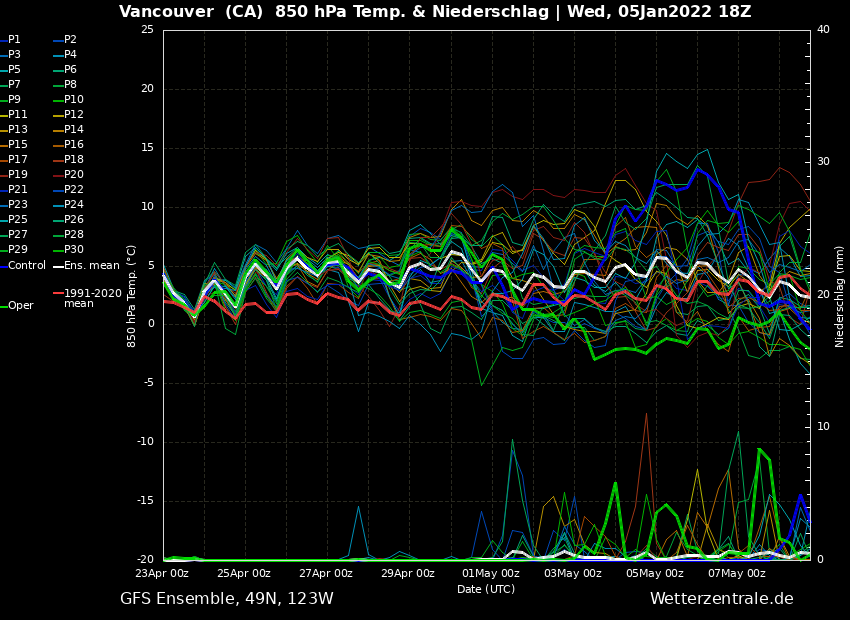Click the 850 hPa Temp. axis label

132,295
